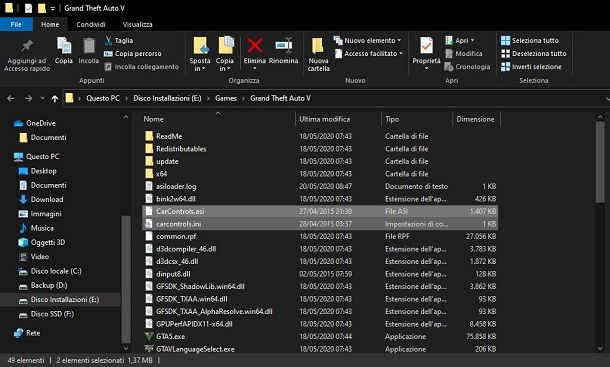610x367 pixels.
Task: Expand breadcrumb chevron after Questo PC
Action: coord(126,99)
